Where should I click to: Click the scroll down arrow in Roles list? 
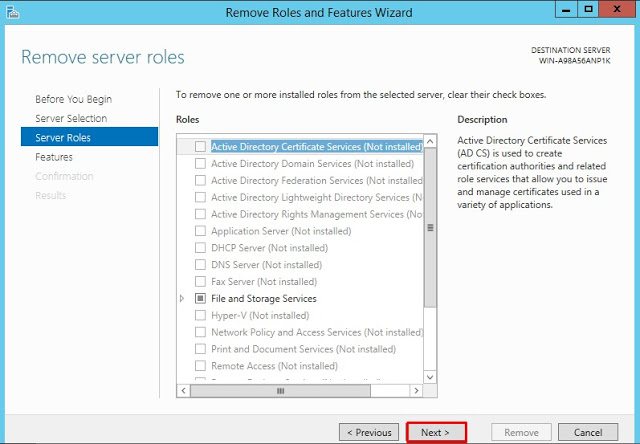(430, 376)
